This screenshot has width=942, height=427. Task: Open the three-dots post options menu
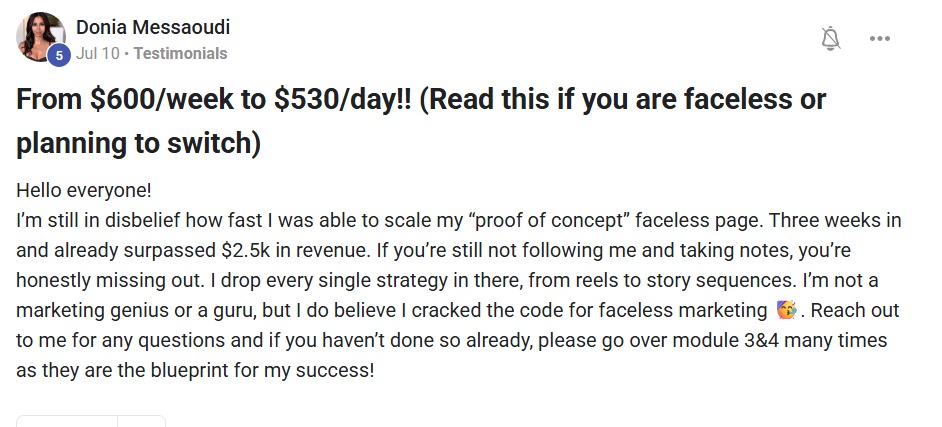[880, 39]
